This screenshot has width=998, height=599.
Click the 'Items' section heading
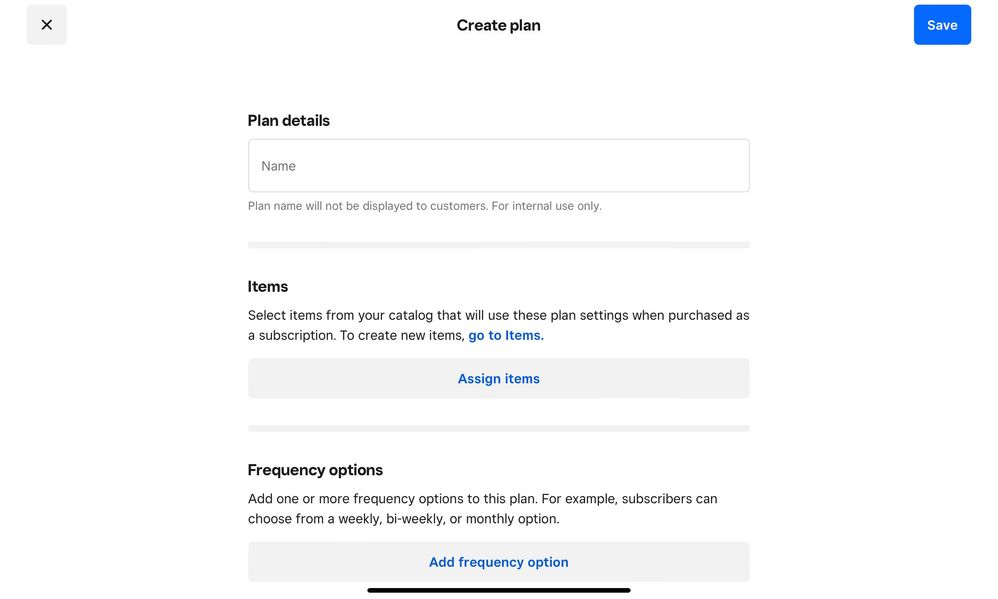[x=268, y=287]
